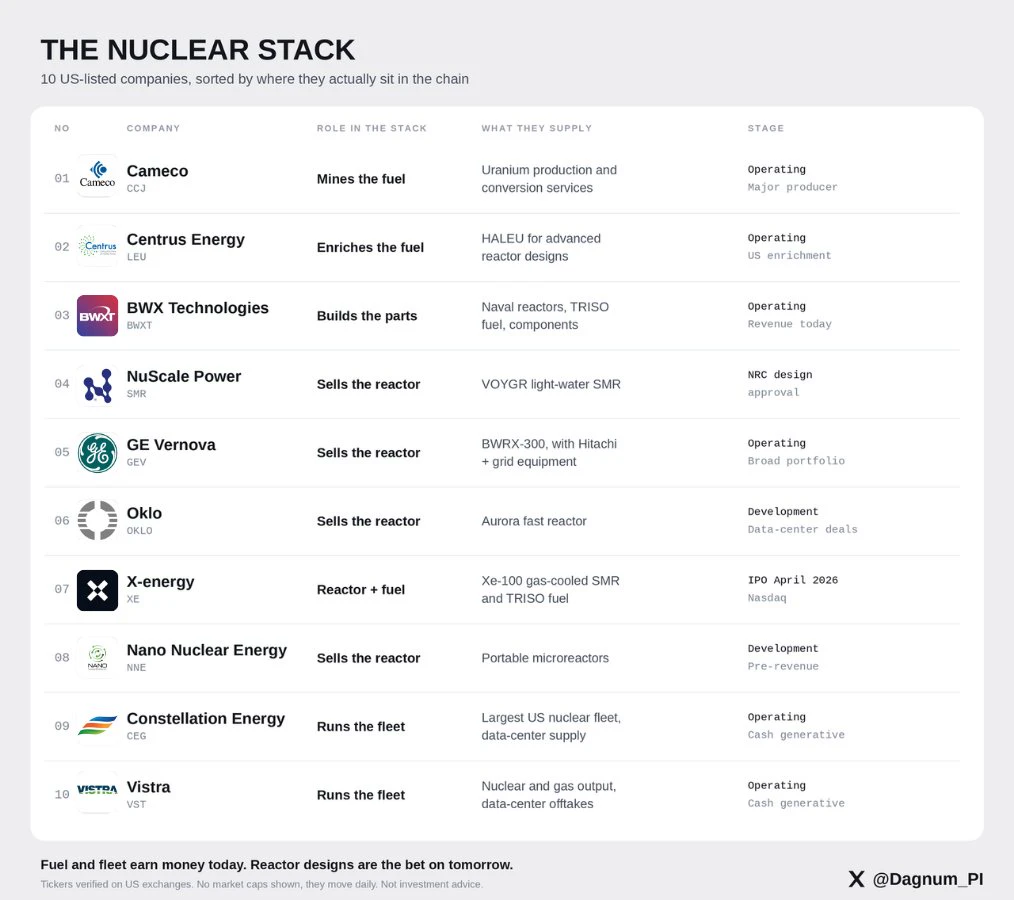The image size is (1014, 900).
Task: Click 'Tickers verified on US exchanges' disclaimer
Action: click(261, 884)
